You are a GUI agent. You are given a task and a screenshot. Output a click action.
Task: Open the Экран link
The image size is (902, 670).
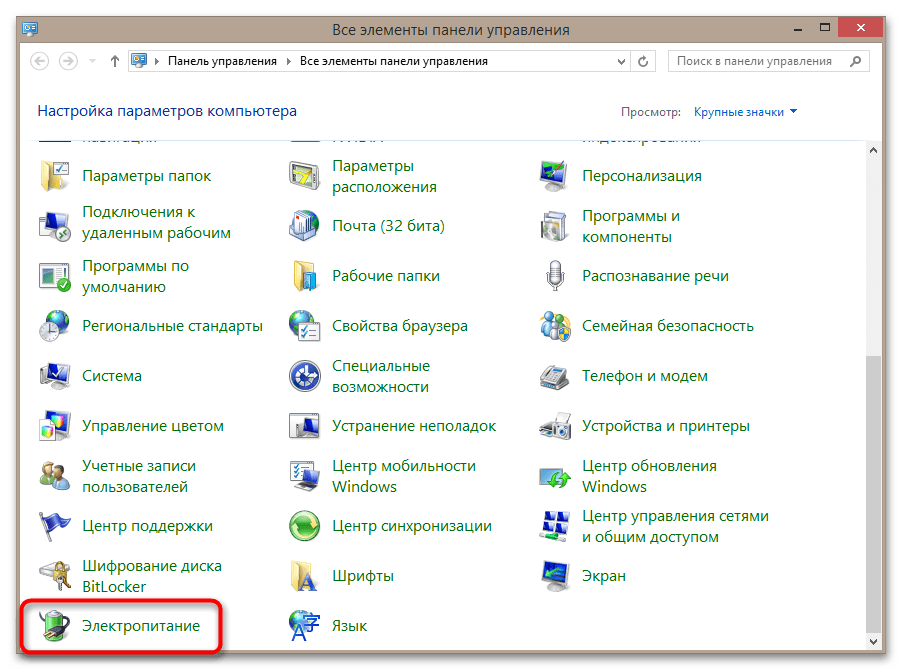pos(603,576)
